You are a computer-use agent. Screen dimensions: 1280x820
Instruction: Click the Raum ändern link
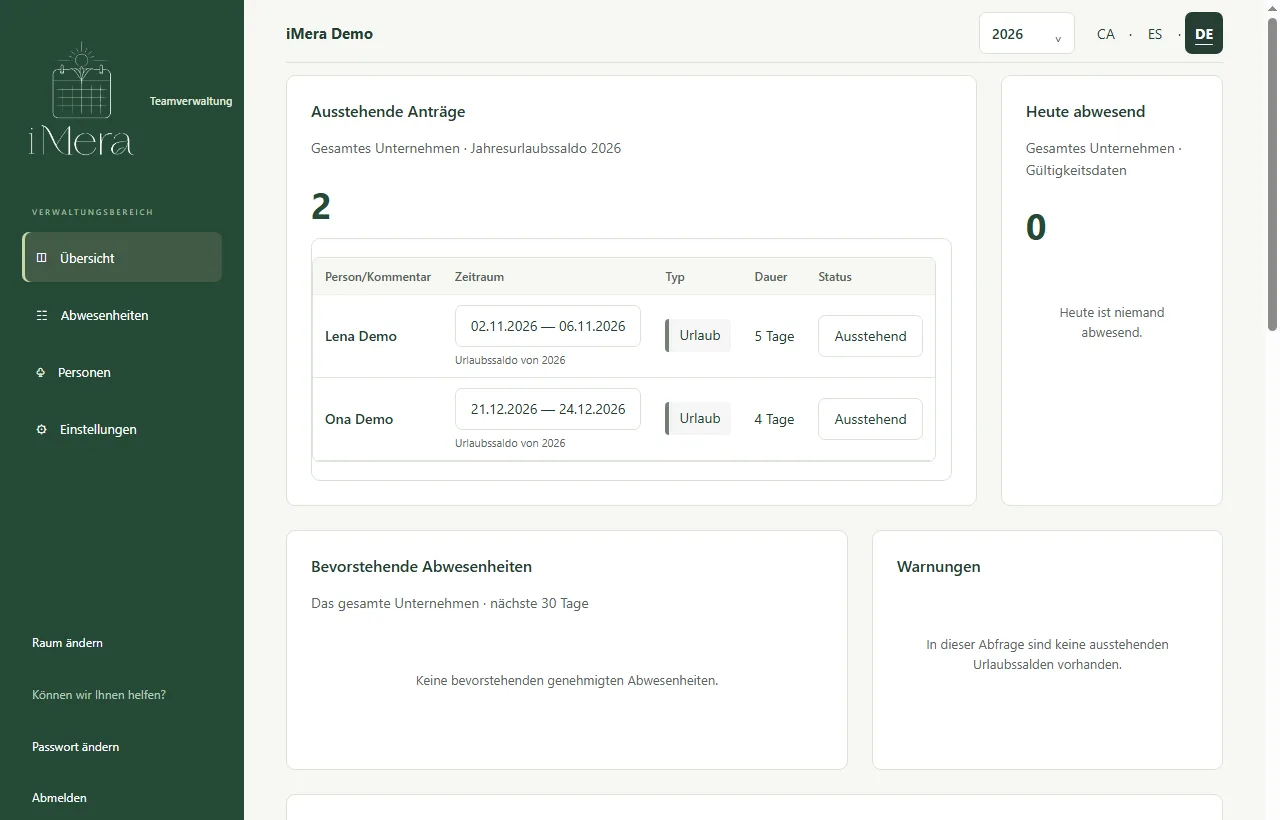coord(67,643)
